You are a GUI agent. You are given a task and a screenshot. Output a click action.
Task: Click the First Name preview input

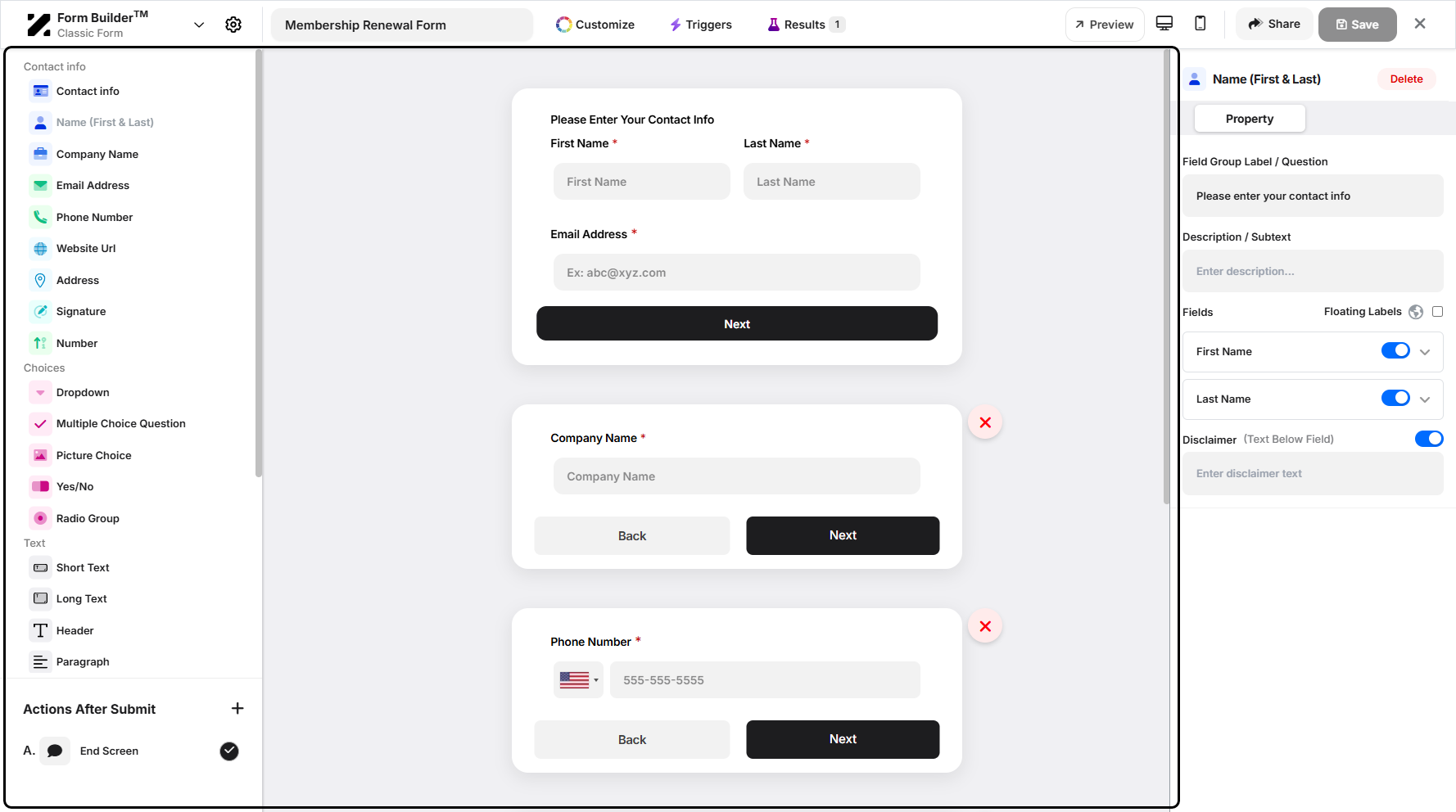coord(642,181)
